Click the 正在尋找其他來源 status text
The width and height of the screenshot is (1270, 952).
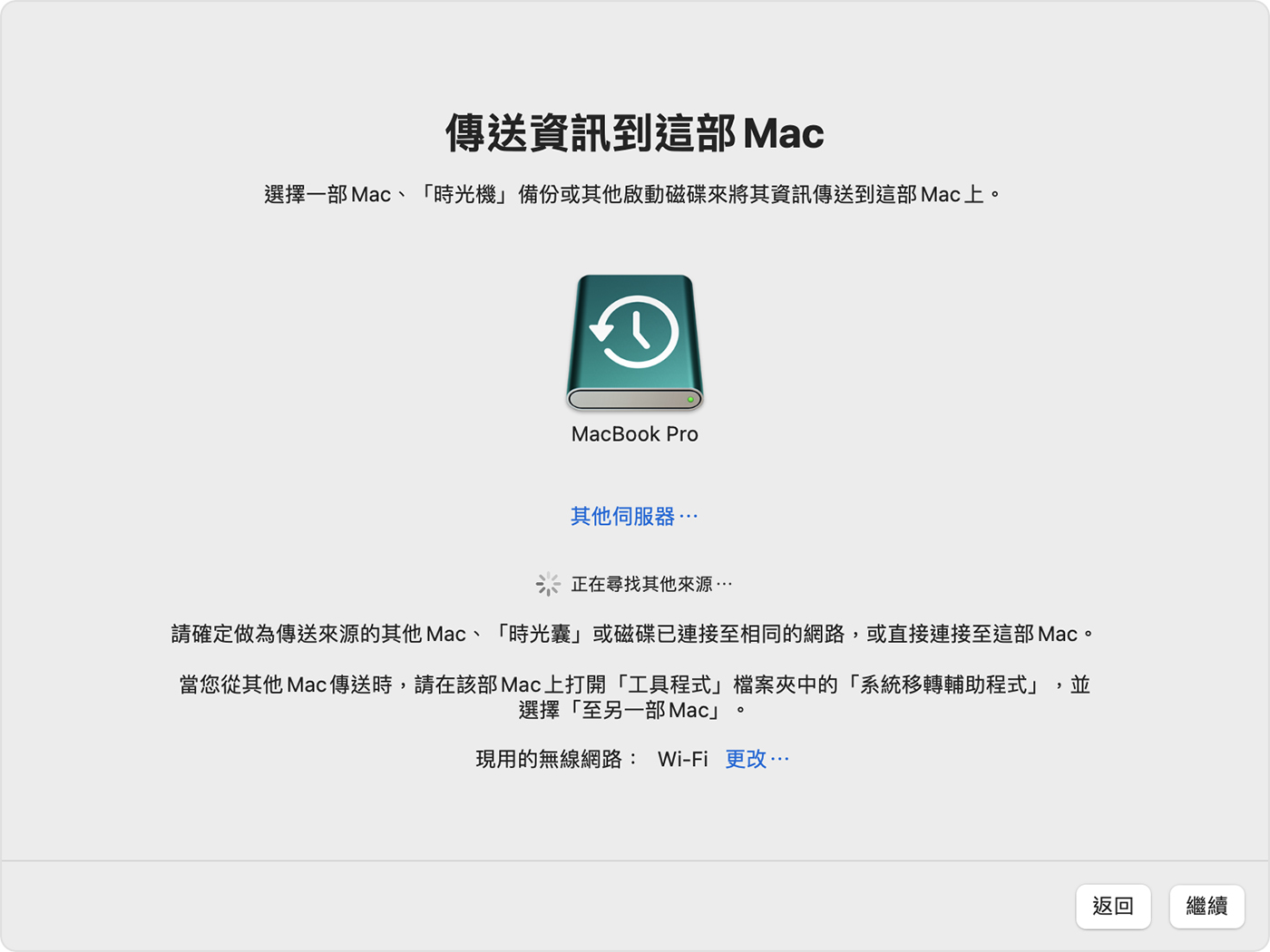click(x=651, y=584)
